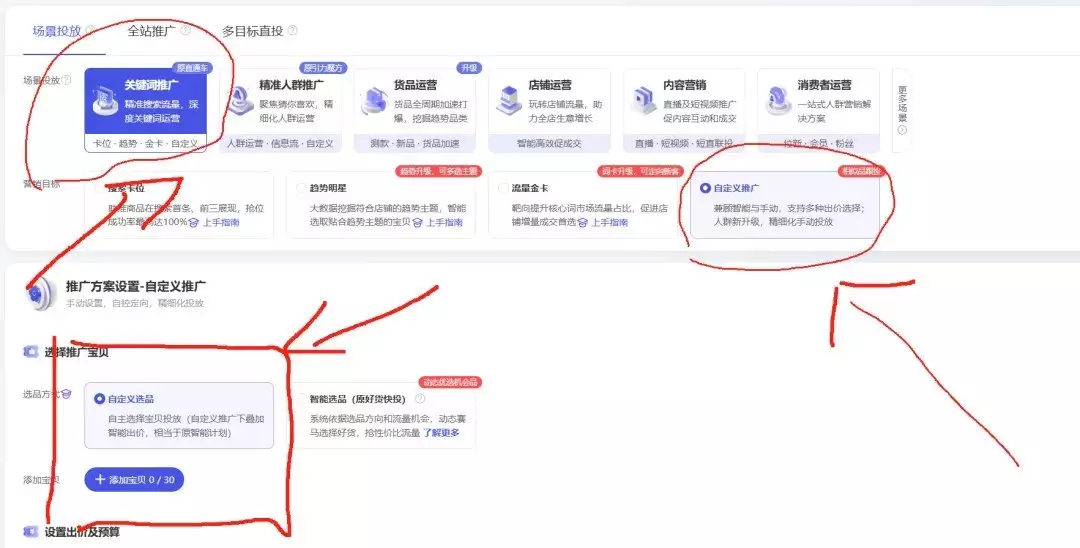Viewport: 1080px width, 548px height.
Task: Switch to the 场景投放 tab
Action: click(x=56, y=30)
